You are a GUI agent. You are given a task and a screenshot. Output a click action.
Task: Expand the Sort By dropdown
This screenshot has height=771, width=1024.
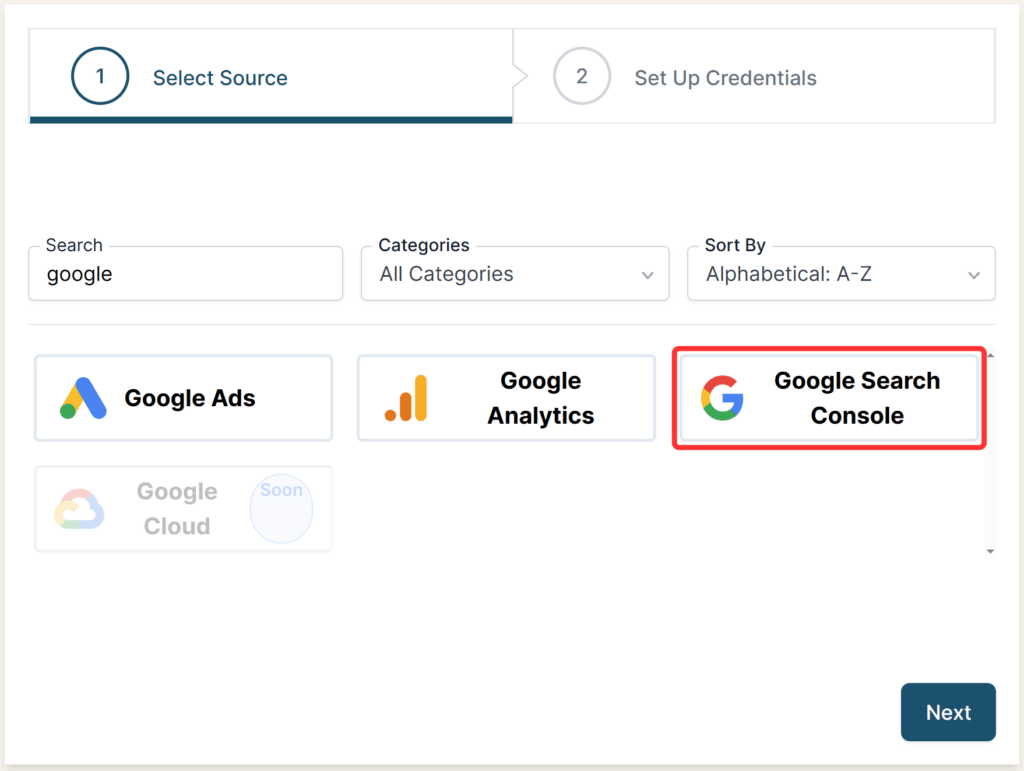[840, 274]
